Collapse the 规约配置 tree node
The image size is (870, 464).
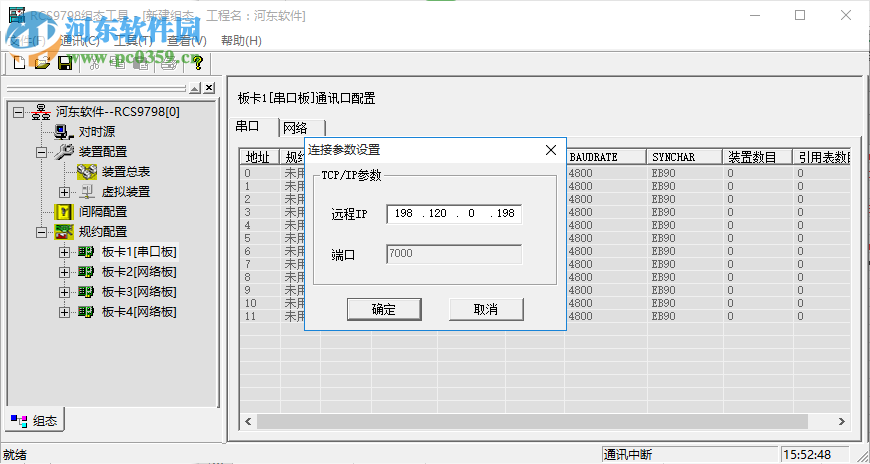pos(42,232)
